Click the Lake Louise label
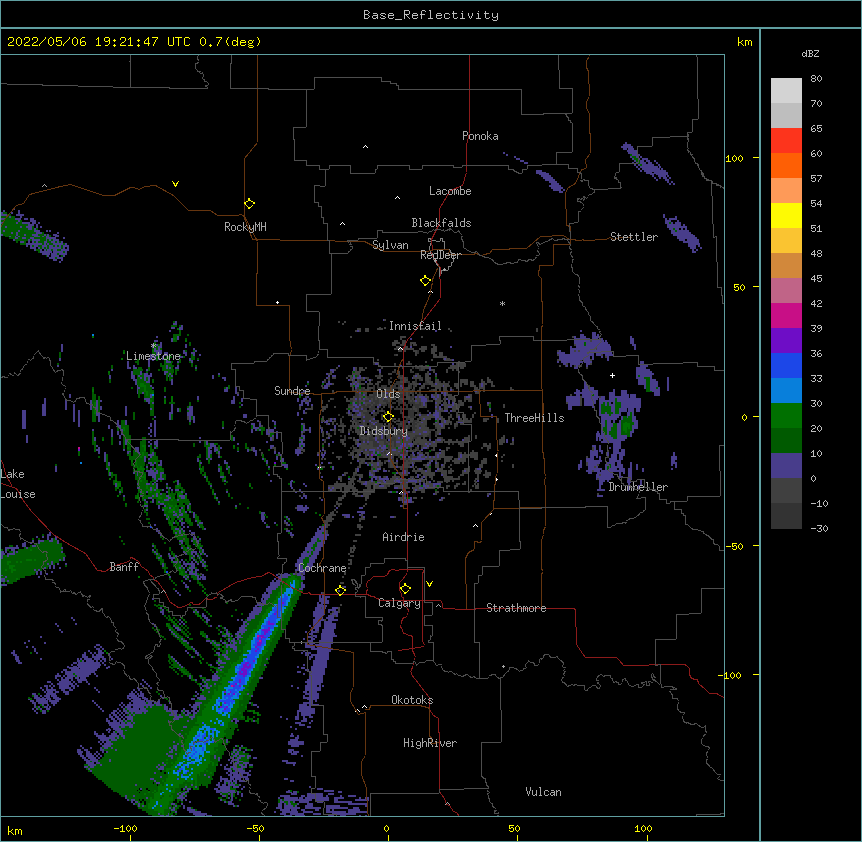Image resolution: width=862 pixels, height=842 pixels. [18, 484]
